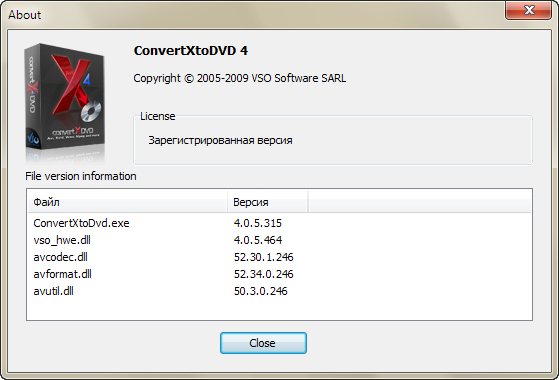This screenshot has height=380, width=559.
Task: Click the ConvertXtoDVD 4 title heading
Action: (x=191, y=51)
